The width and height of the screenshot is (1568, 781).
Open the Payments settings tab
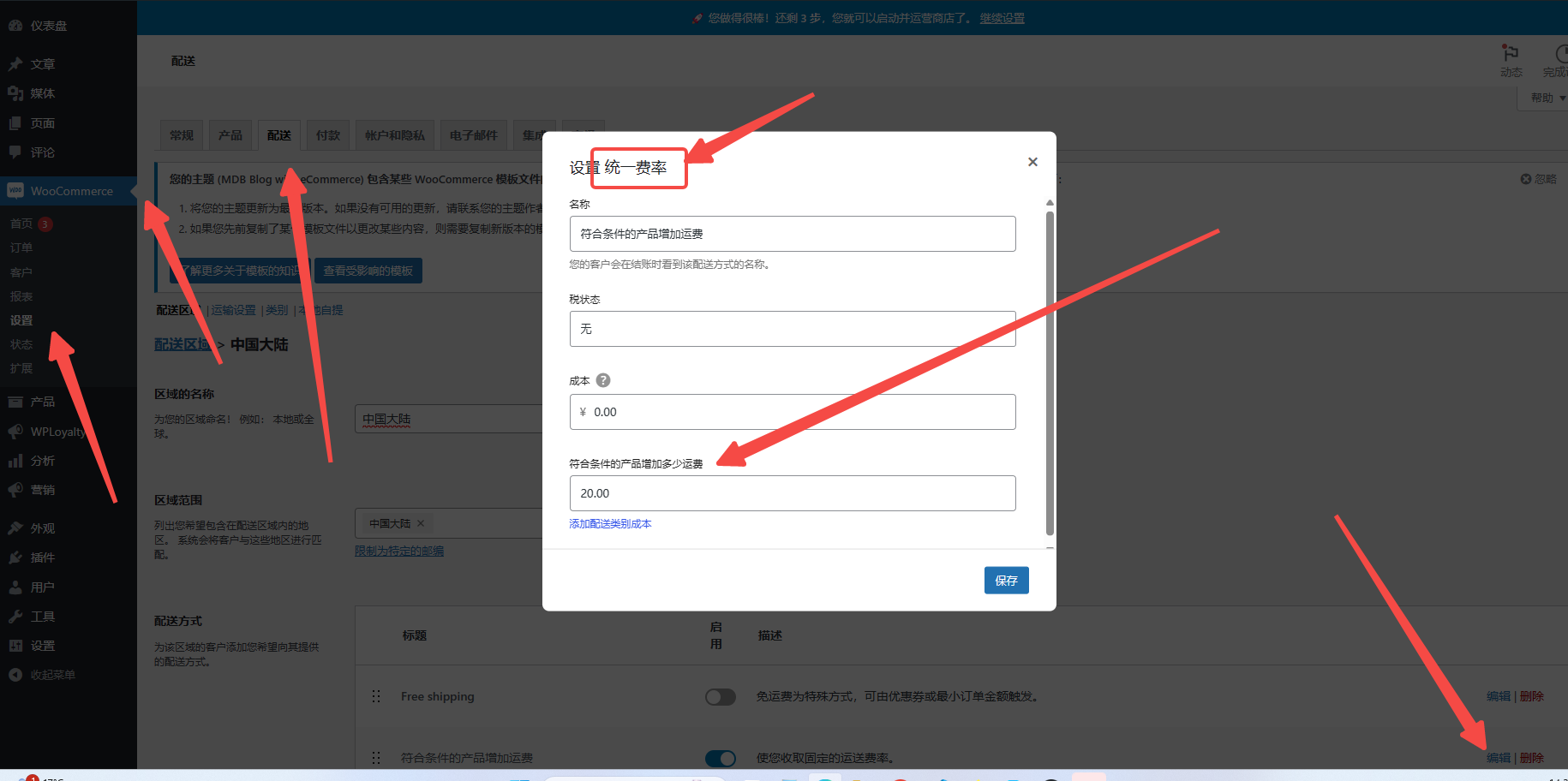(327, 135)
